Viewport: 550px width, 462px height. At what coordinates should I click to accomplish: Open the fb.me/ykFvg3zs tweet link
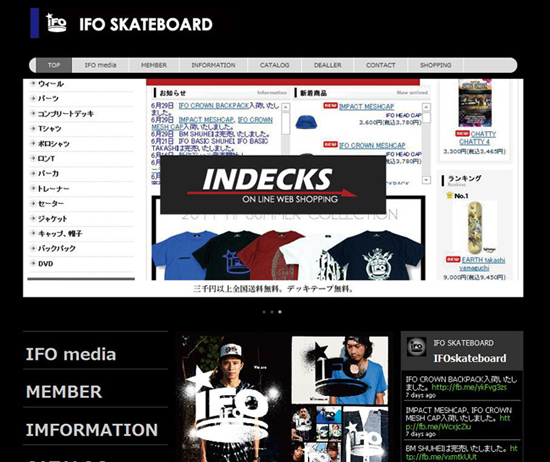coord(469,387)
